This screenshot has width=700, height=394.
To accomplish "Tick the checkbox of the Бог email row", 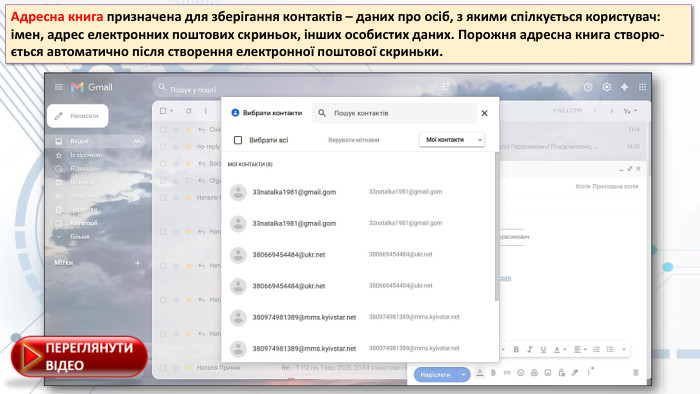I will click(163, 164).
